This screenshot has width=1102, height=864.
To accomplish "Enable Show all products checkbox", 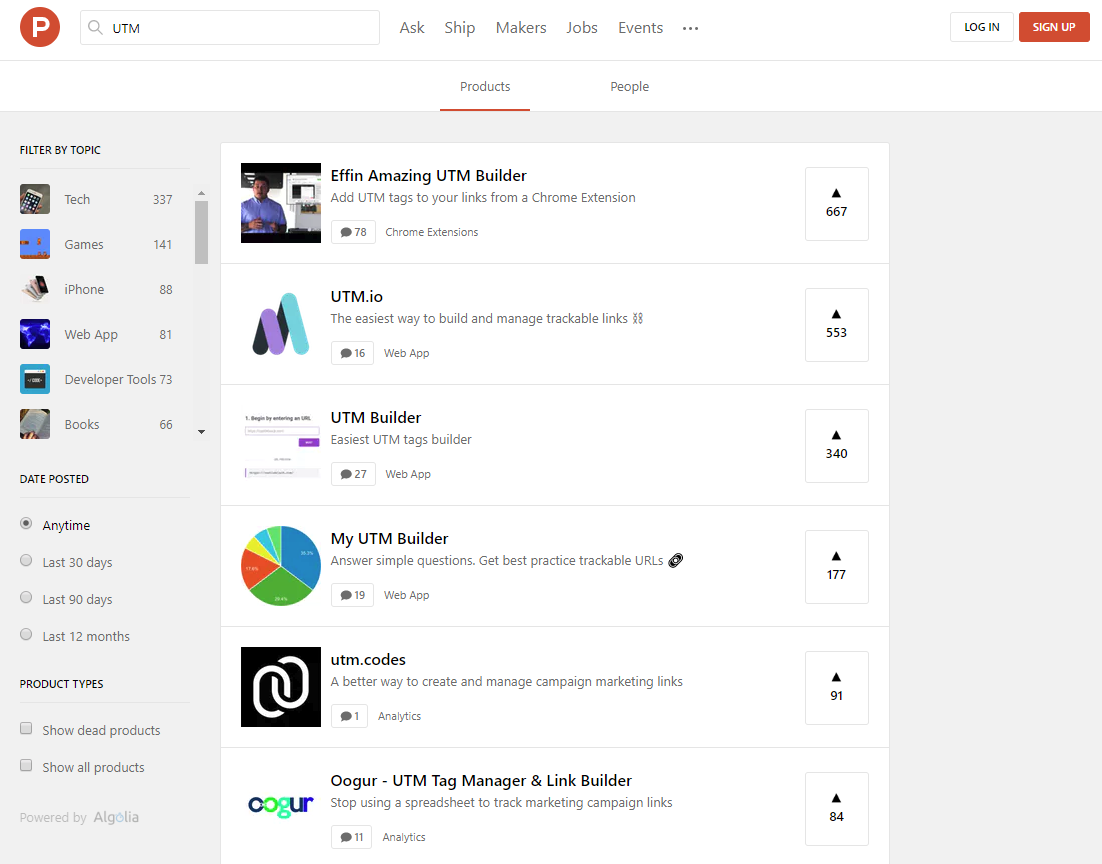I will (x=26, y=766).
